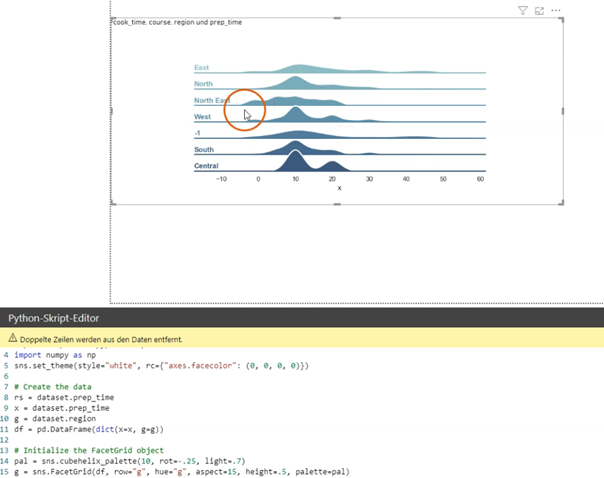Click the Doppelte Zeilen warning message

(101, 339)
